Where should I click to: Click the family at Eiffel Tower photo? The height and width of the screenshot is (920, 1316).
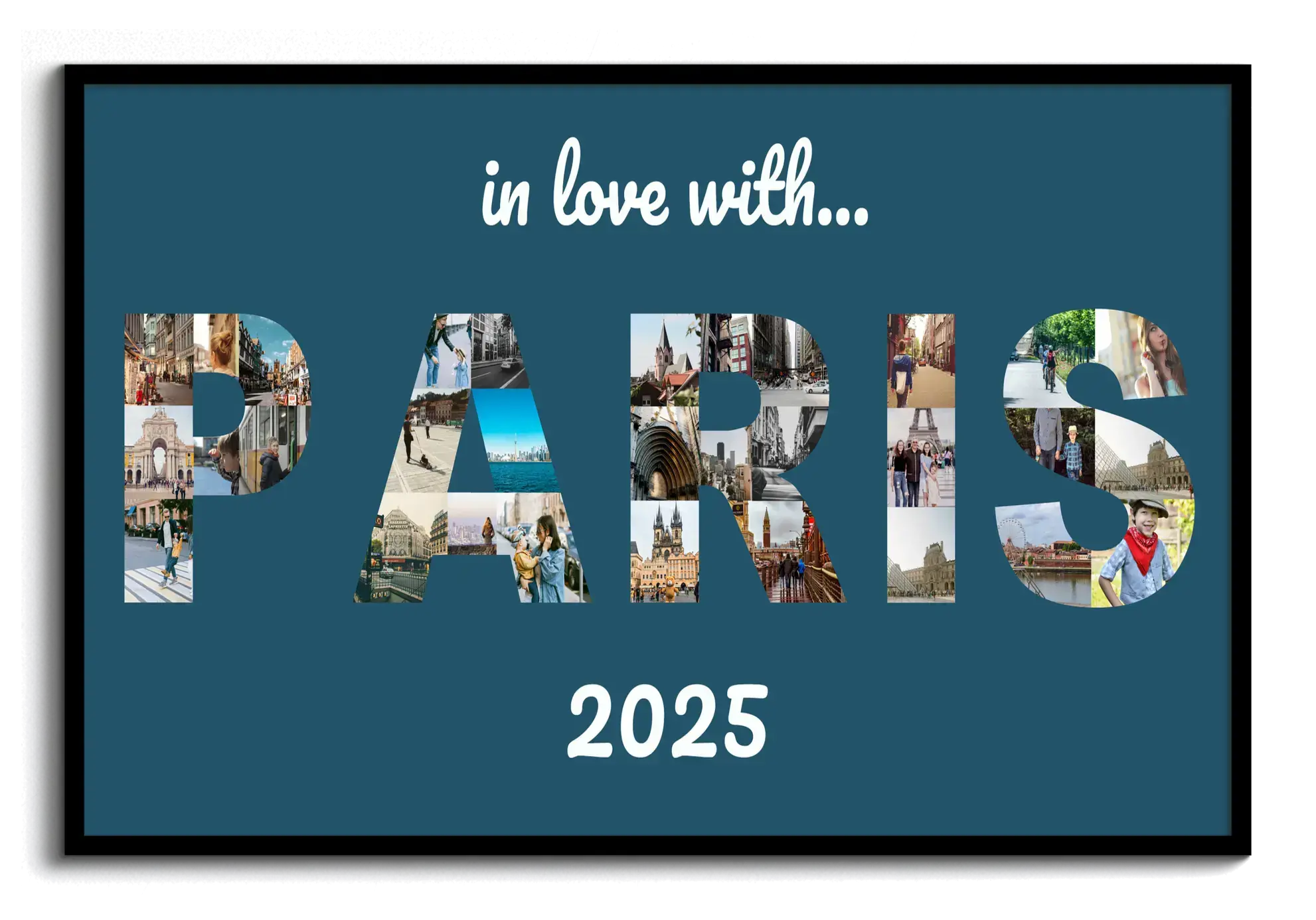[921, 458]
